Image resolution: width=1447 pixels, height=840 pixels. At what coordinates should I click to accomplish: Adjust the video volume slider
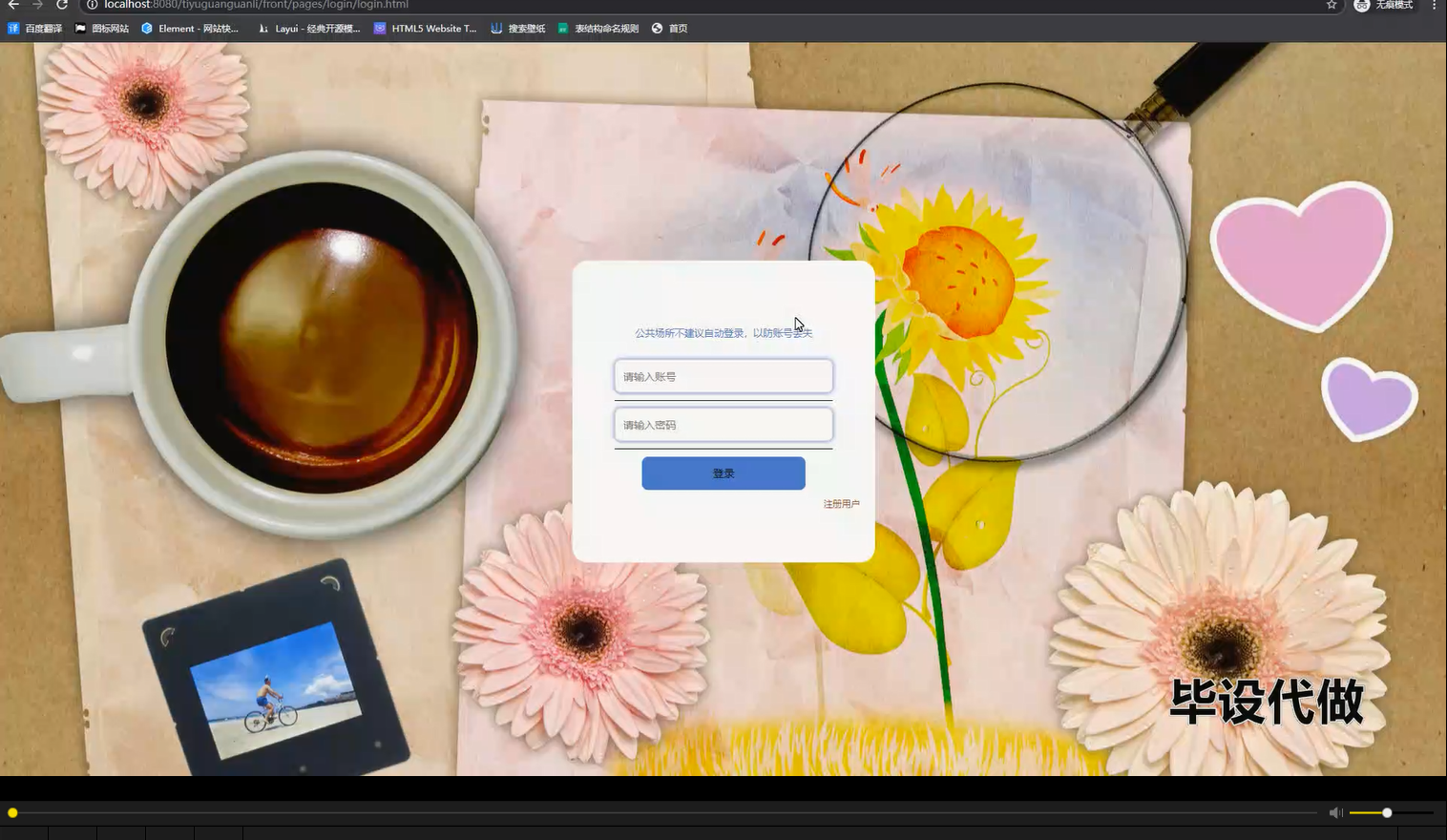(x=1391, y=812)
